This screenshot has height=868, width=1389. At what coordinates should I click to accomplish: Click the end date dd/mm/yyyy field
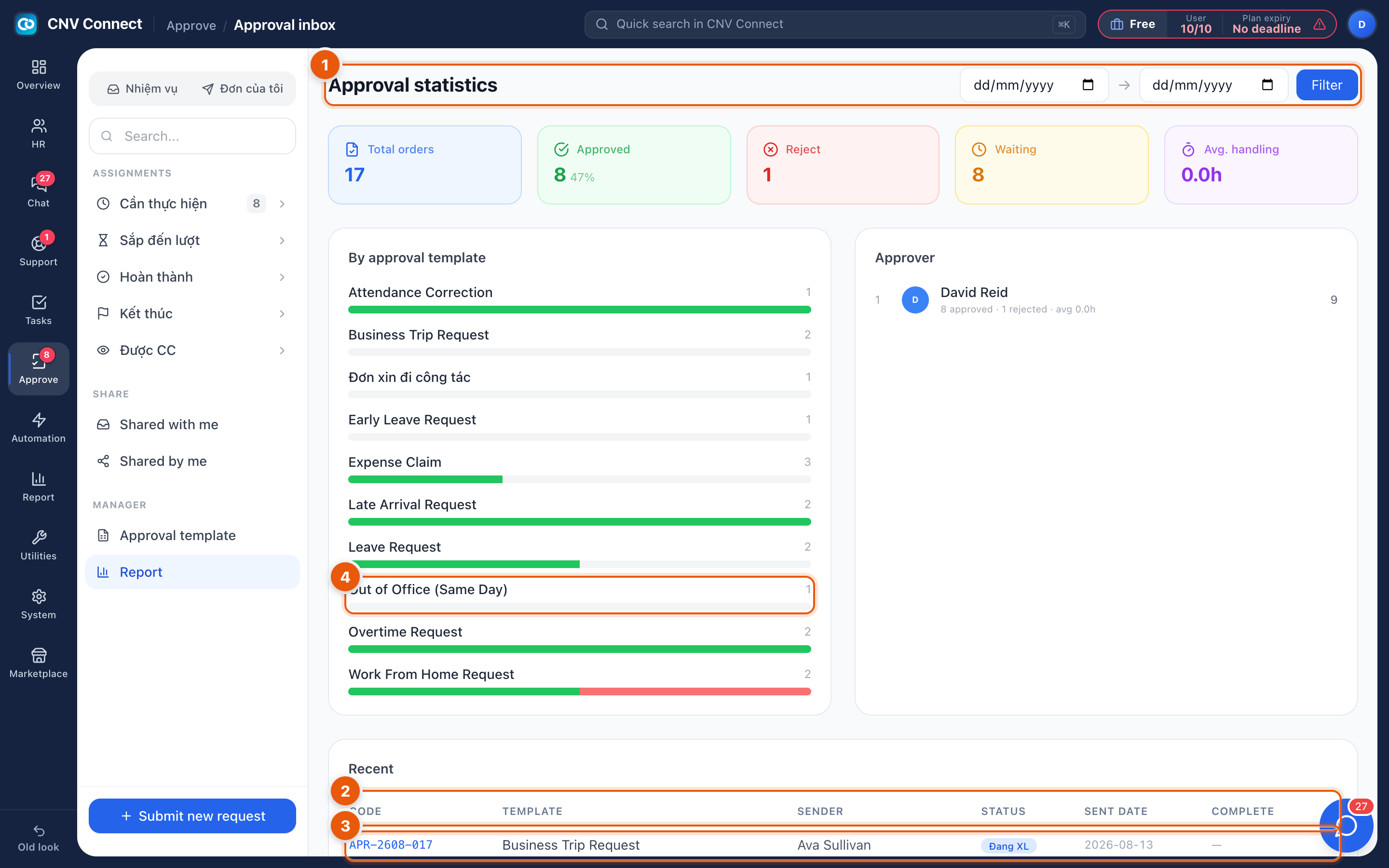[1213, 85]
